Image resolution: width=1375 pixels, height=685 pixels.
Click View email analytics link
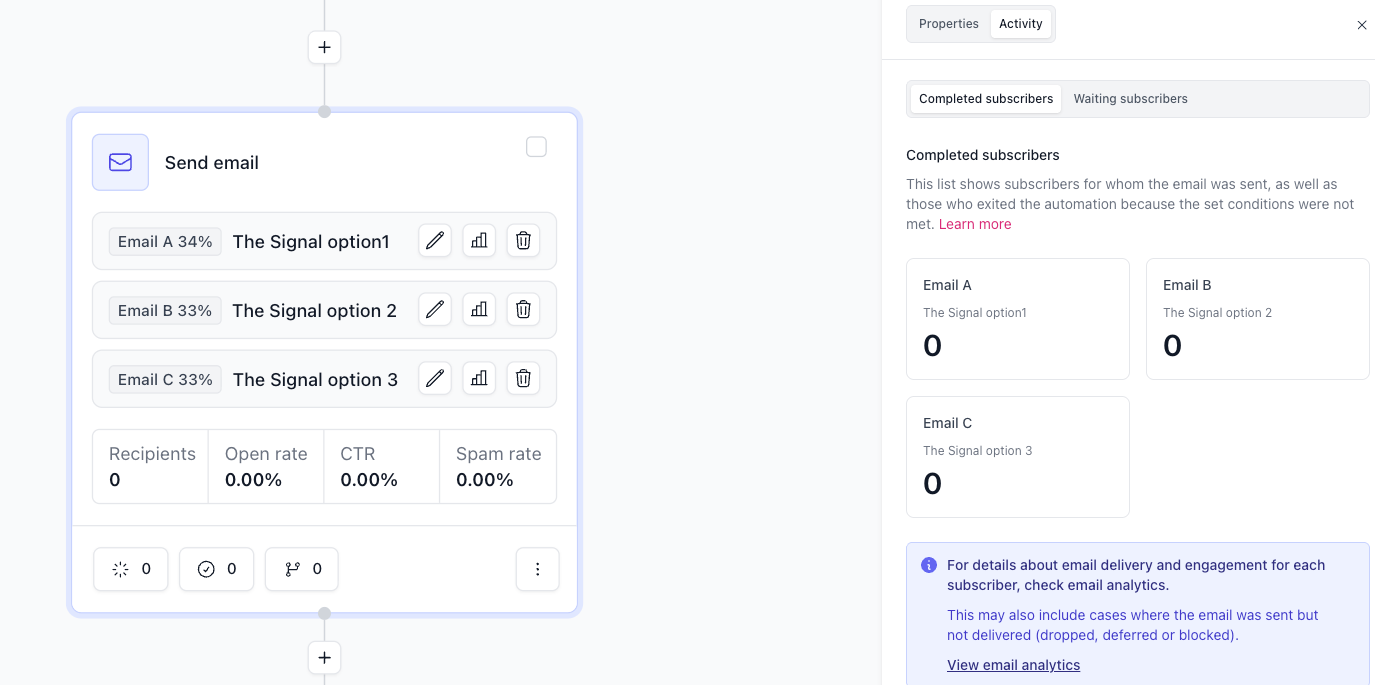pos(1013,665)
